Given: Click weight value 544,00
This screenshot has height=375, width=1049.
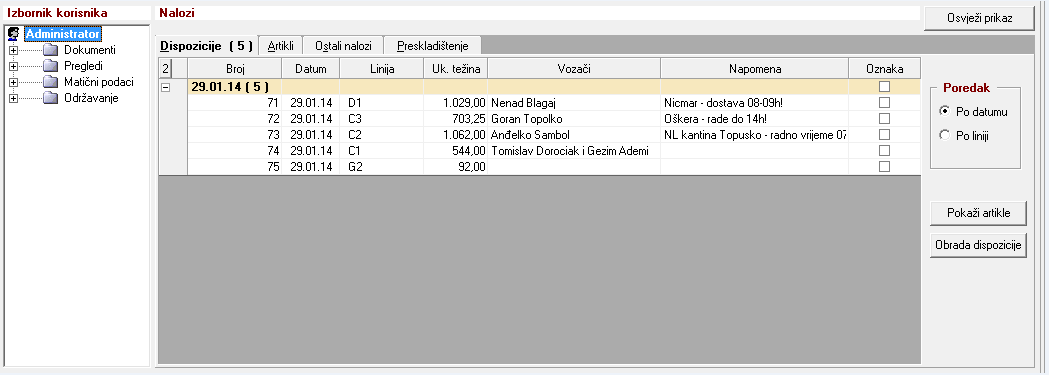Looking at the screenshot, I should (469, 151).
